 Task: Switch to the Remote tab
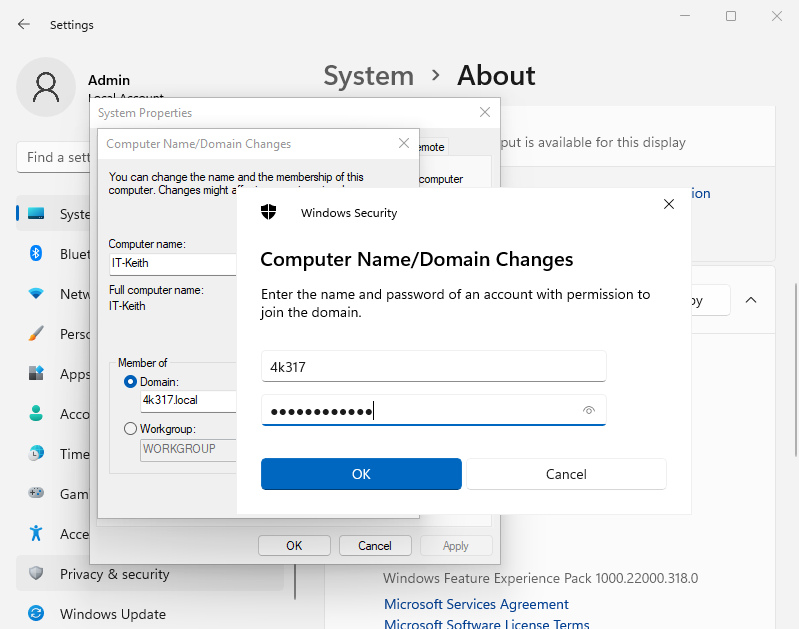click(x=431, y=147)
